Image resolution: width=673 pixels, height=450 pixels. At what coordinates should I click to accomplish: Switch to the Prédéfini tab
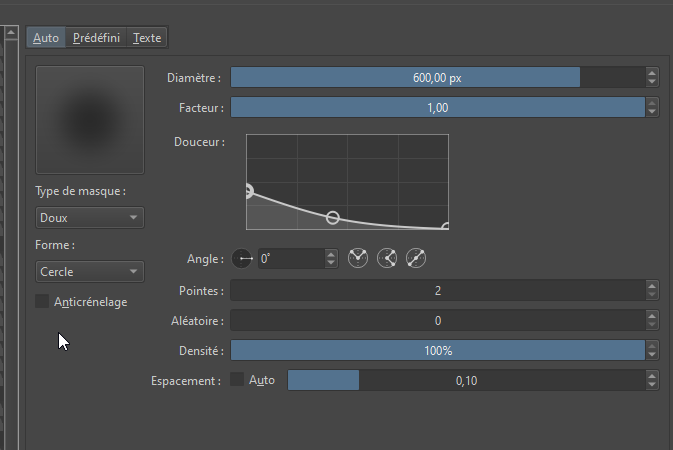pos(97,38)
